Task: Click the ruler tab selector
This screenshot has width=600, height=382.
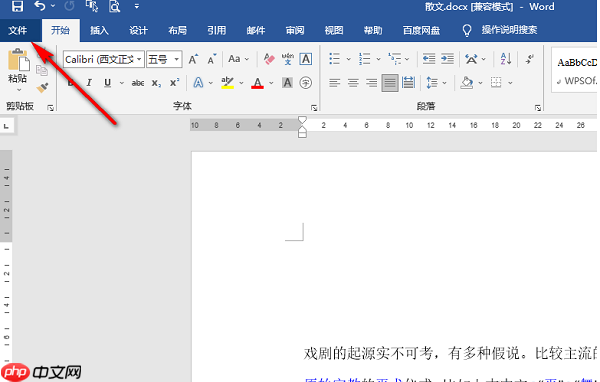Action: tap(7, 126)
